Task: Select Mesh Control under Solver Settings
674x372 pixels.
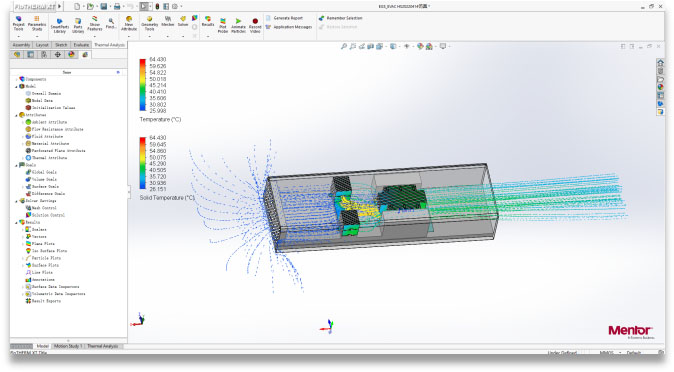Action: coord(41,208)
